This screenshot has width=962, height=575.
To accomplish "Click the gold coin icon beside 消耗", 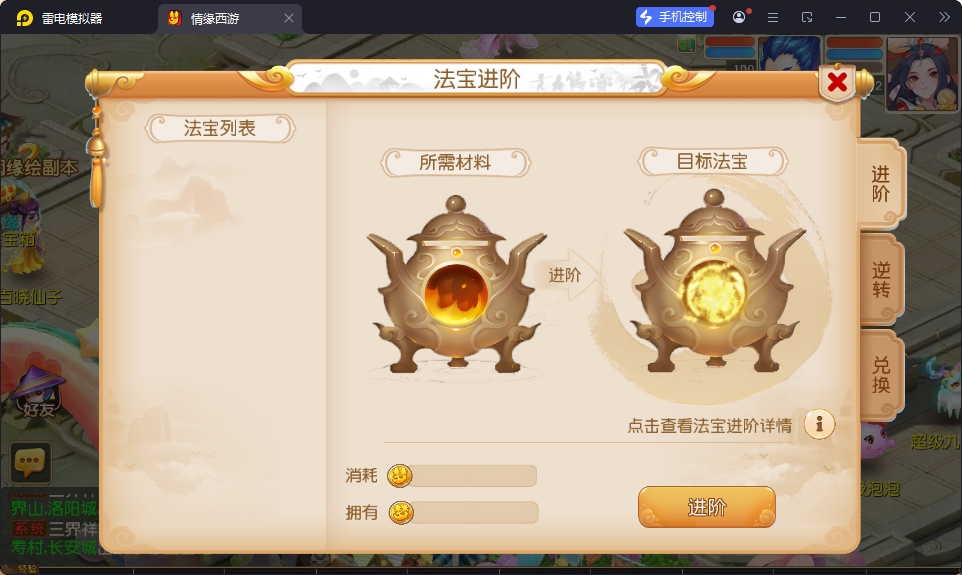I will point(399,476).
